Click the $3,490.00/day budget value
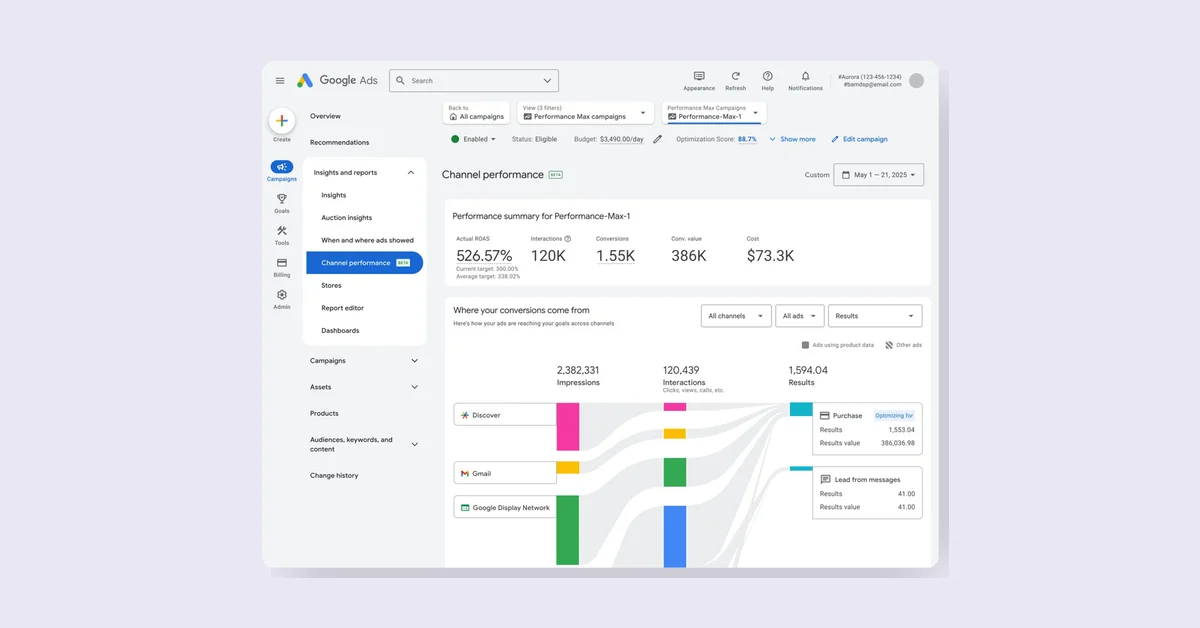This screenshot has height=628, width=1200. tap(622, 140)
